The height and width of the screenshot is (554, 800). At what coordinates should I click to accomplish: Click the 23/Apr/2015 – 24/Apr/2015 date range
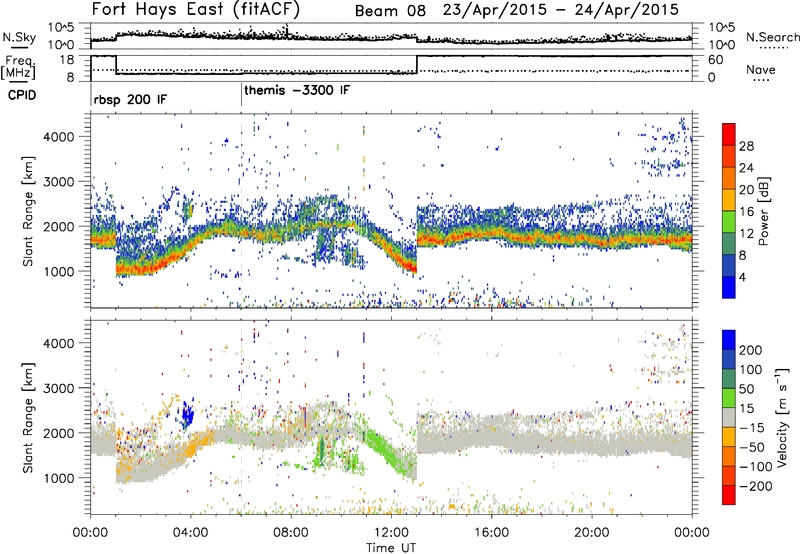[x=561, y=10]
